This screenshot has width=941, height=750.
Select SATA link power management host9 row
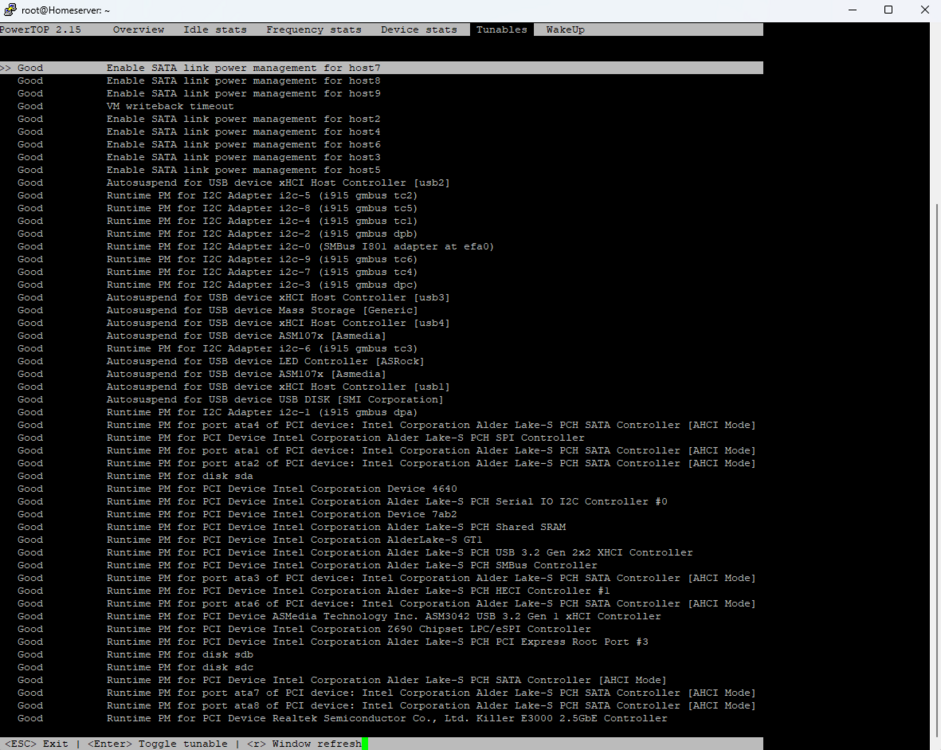tap(199, 94)
